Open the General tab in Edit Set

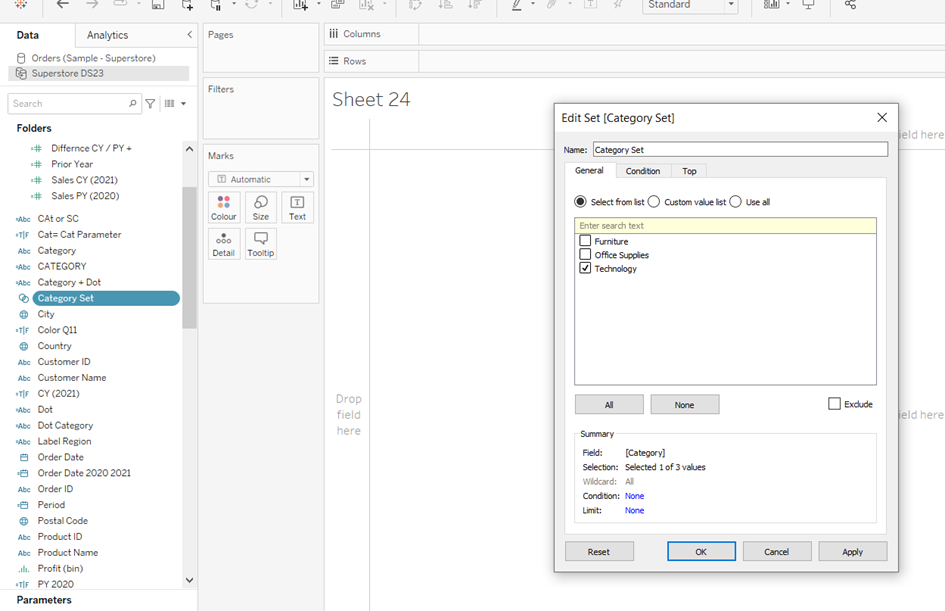click(589, 171)
